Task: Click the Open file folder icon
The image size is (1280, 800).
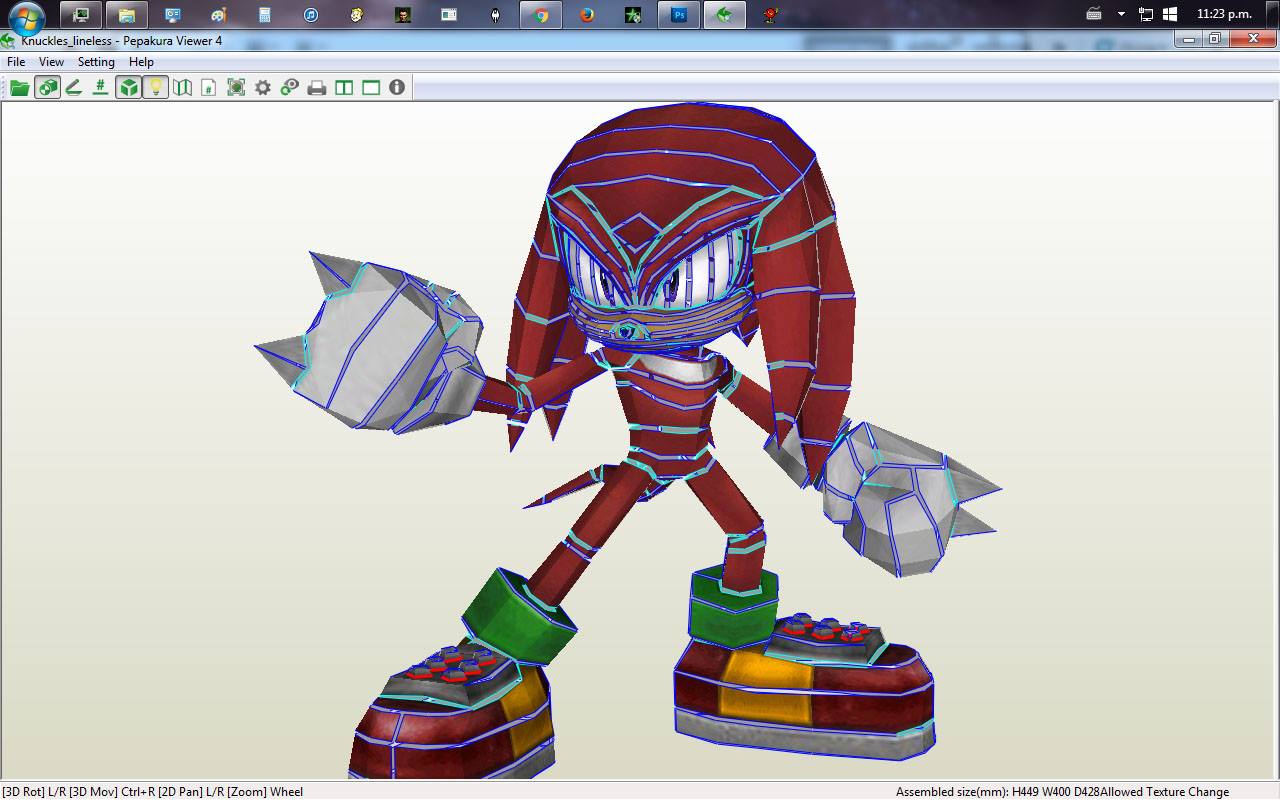Action: pos(19,88)
